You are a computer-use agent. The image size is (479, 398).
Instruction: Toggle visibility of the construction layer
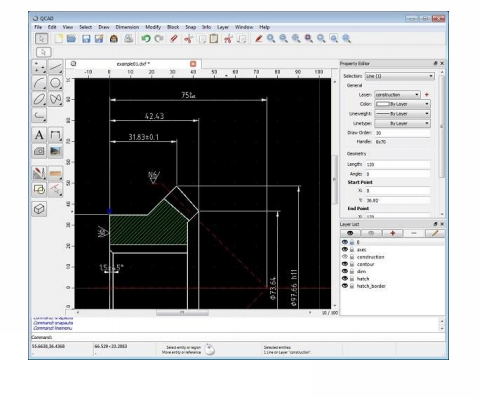click(x=345, y=257)
